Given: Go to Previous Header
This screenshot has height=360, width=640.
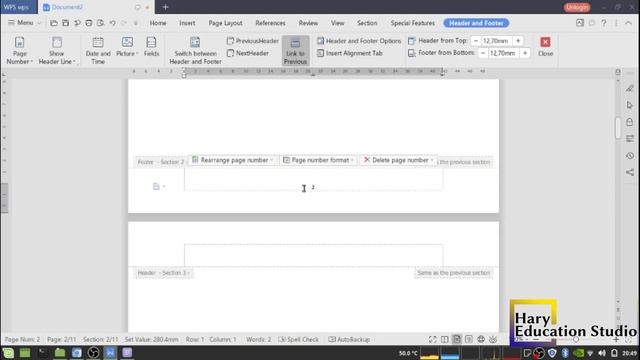Looking at the screenshot, I should click(253, 41).
